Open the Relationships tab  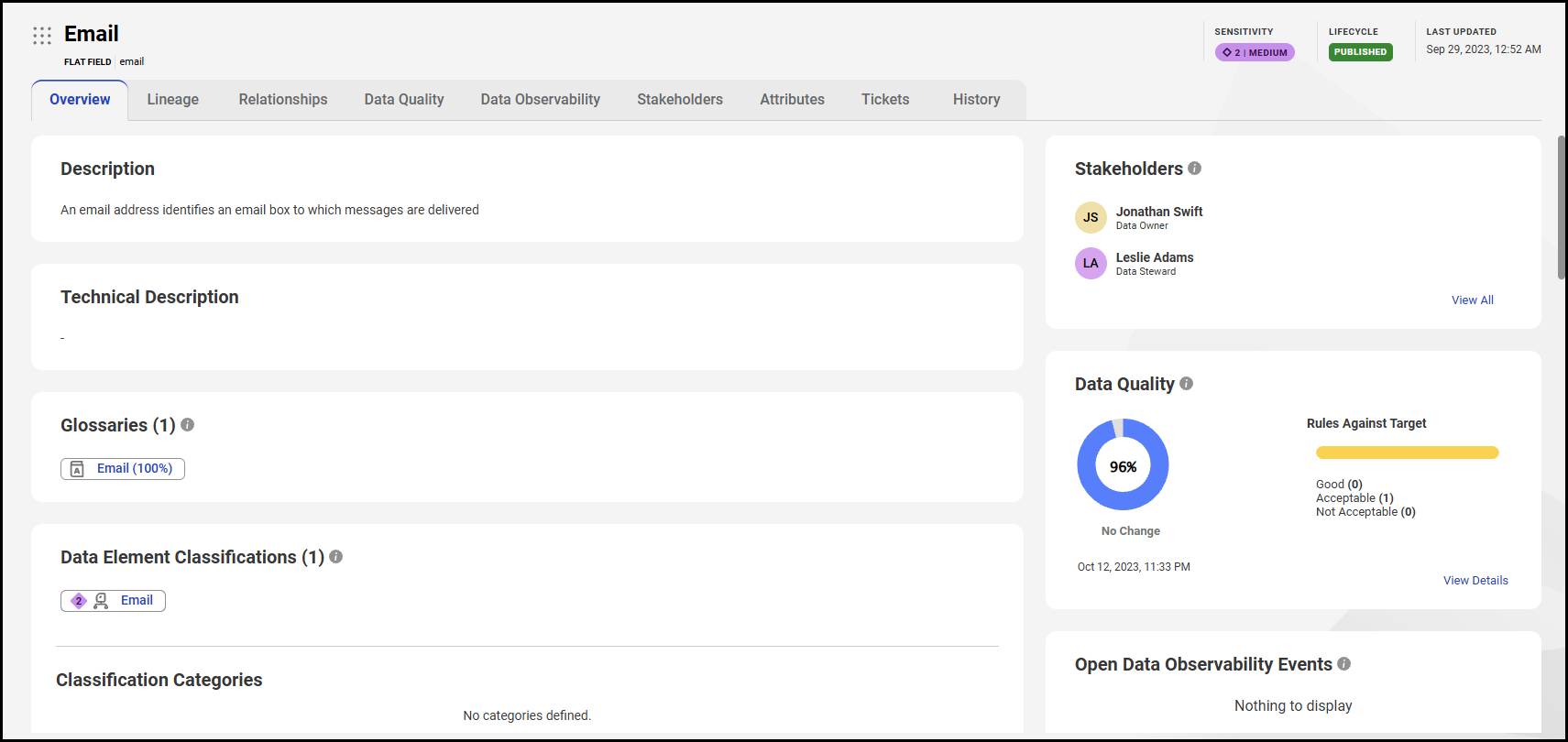point(283,100)
